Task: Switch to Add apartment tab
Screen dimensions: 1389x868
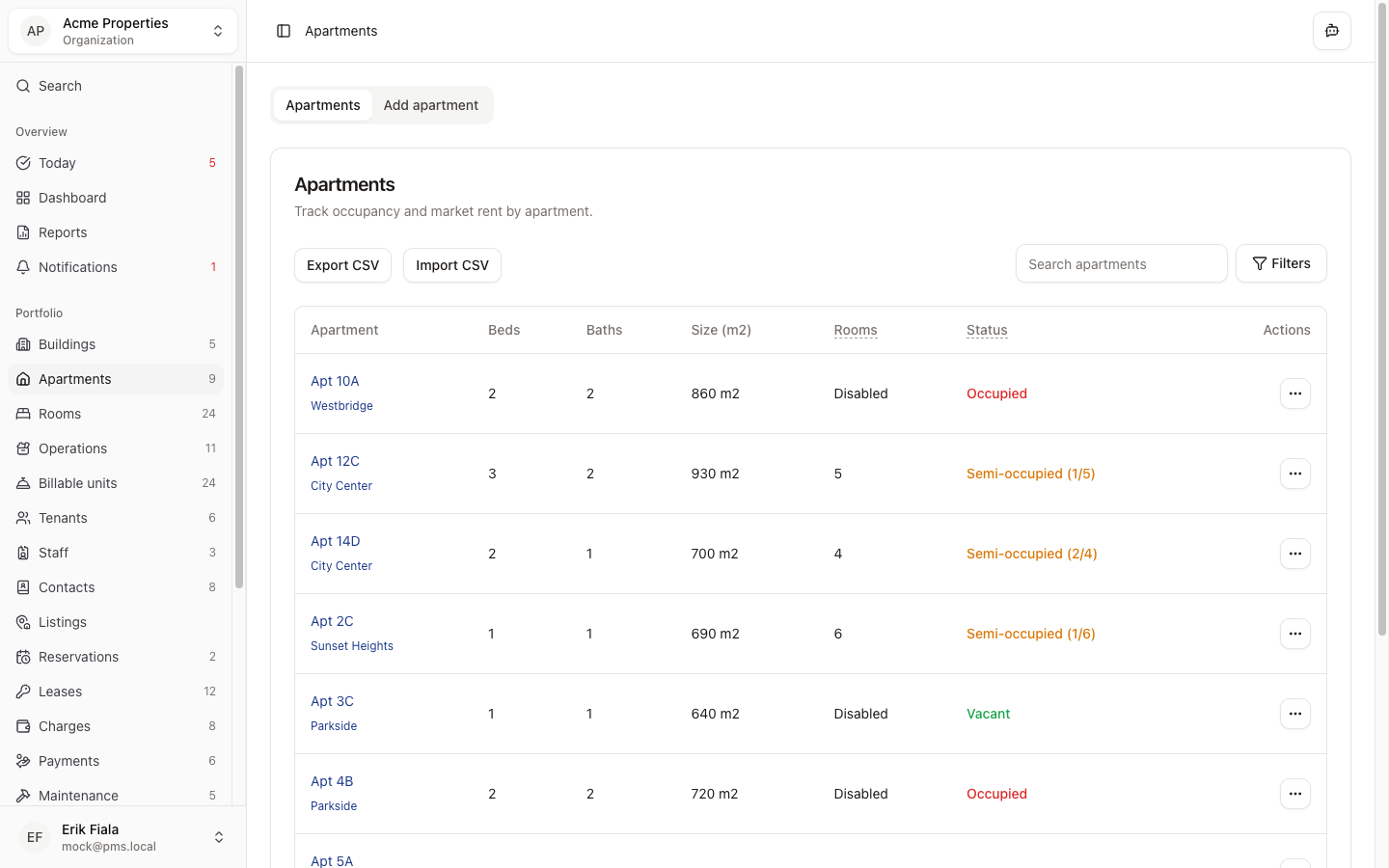Action: (x=430, y=105)
